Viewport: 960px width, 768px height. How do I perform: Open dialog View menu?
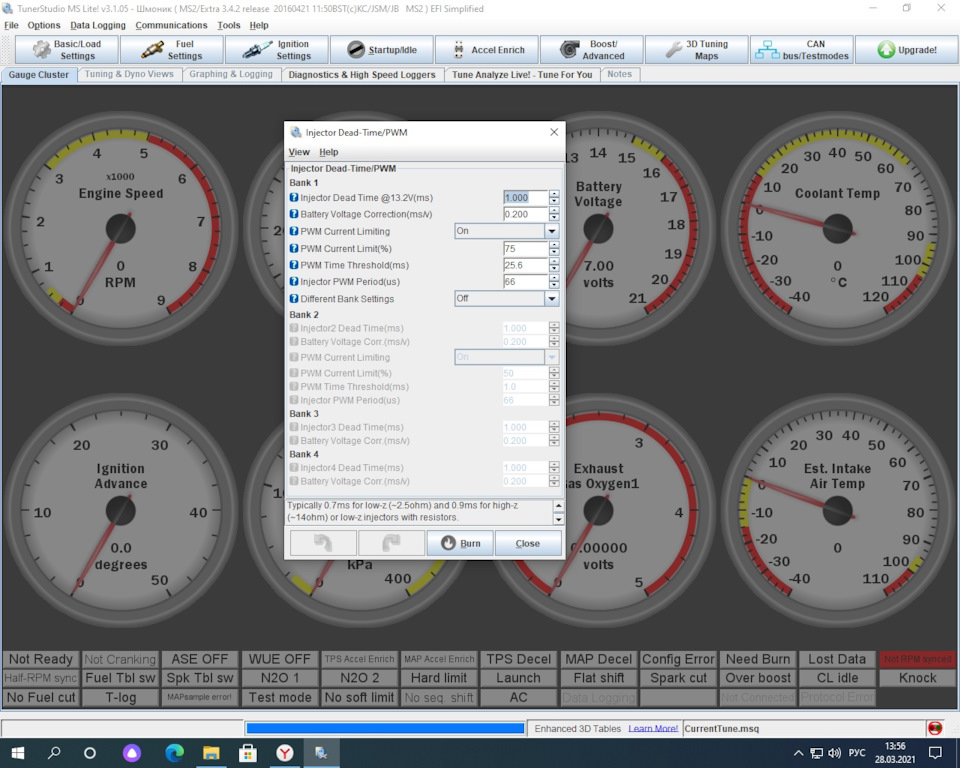[299, 152]
